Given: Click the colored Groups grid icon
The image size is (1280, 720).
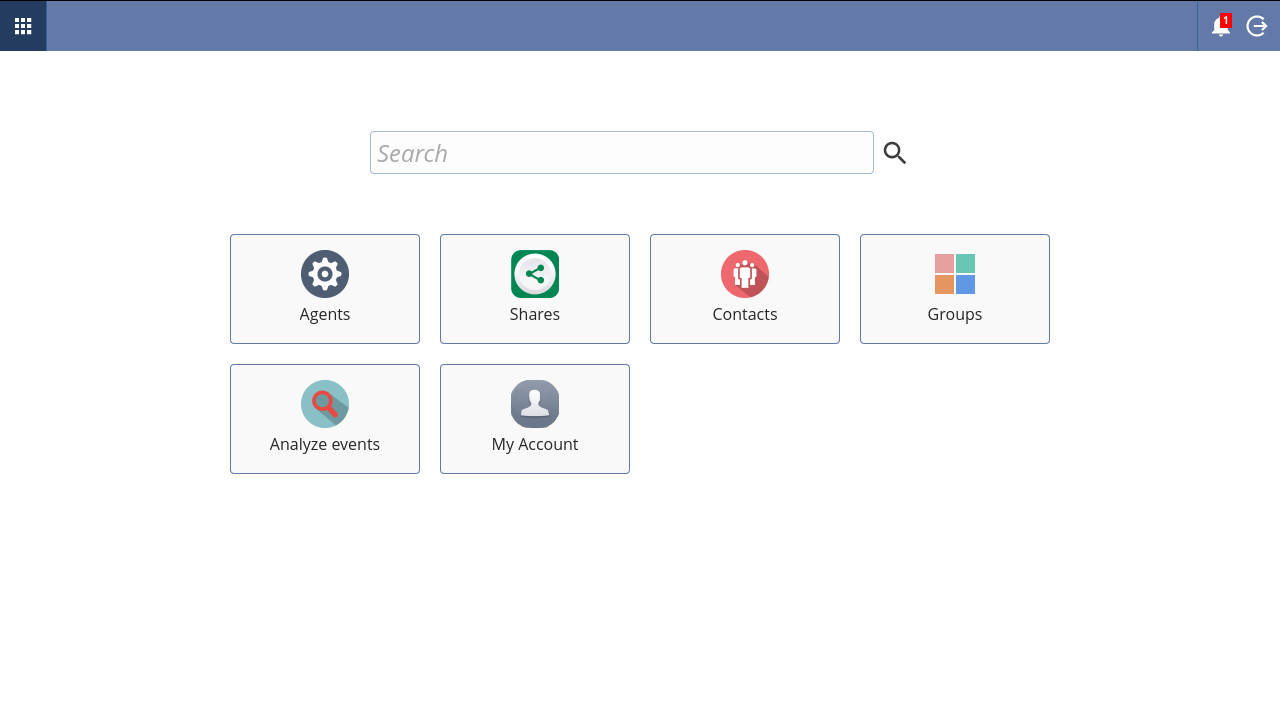Looking at the screenshot, I should (x=954, y=273).
